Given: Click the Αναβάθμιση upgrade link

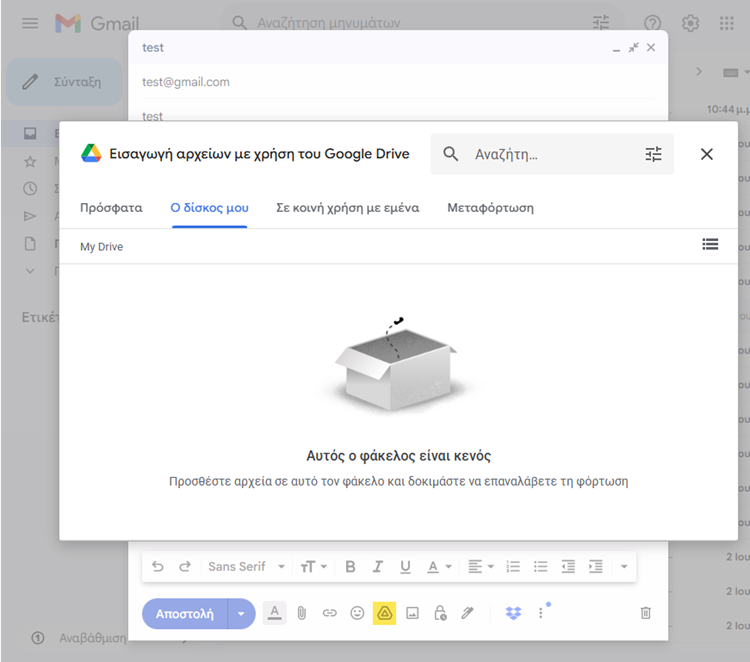Looking at the screenshot, I should pos(93,638).
